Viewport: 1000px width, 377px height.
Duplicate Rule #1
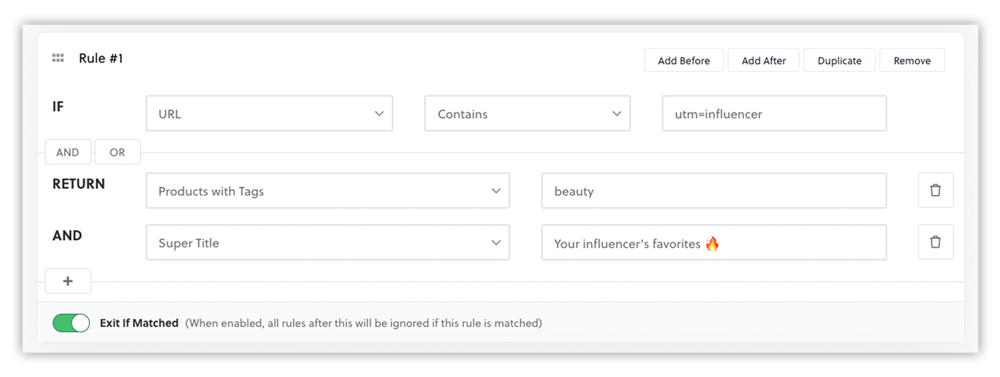click(839, 61)
